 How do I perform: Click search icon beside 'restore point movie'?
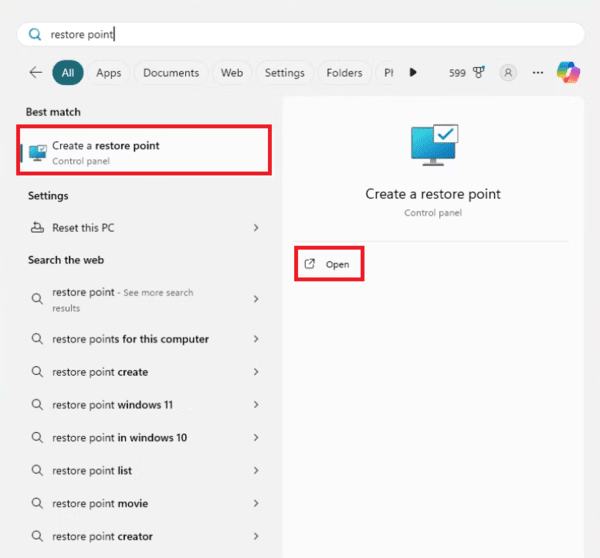pos(37,503)
